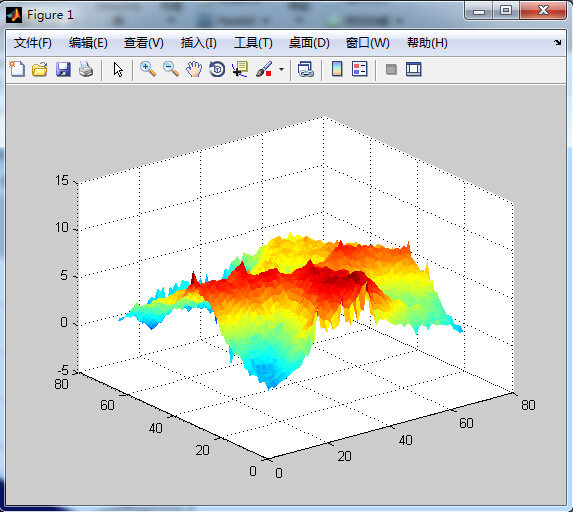Activate the Zoom In magnifier tool
573x512 pixels.
tap(148, 69)
